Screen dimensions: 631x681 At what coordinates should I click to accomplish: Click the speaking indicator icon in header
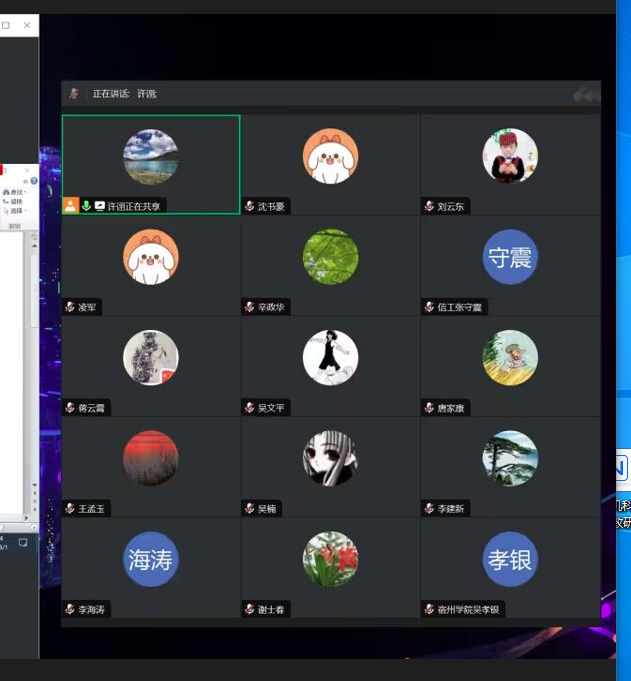point(74,94)
